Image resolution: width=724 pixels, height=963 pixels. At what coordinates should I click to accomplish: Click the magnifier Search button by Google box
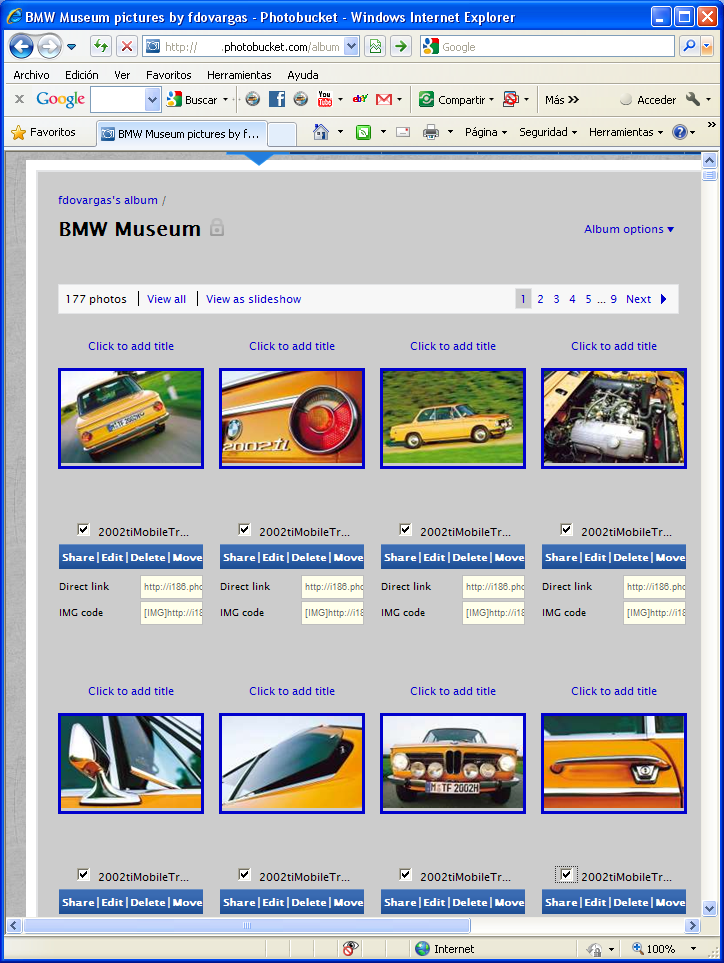690,47
